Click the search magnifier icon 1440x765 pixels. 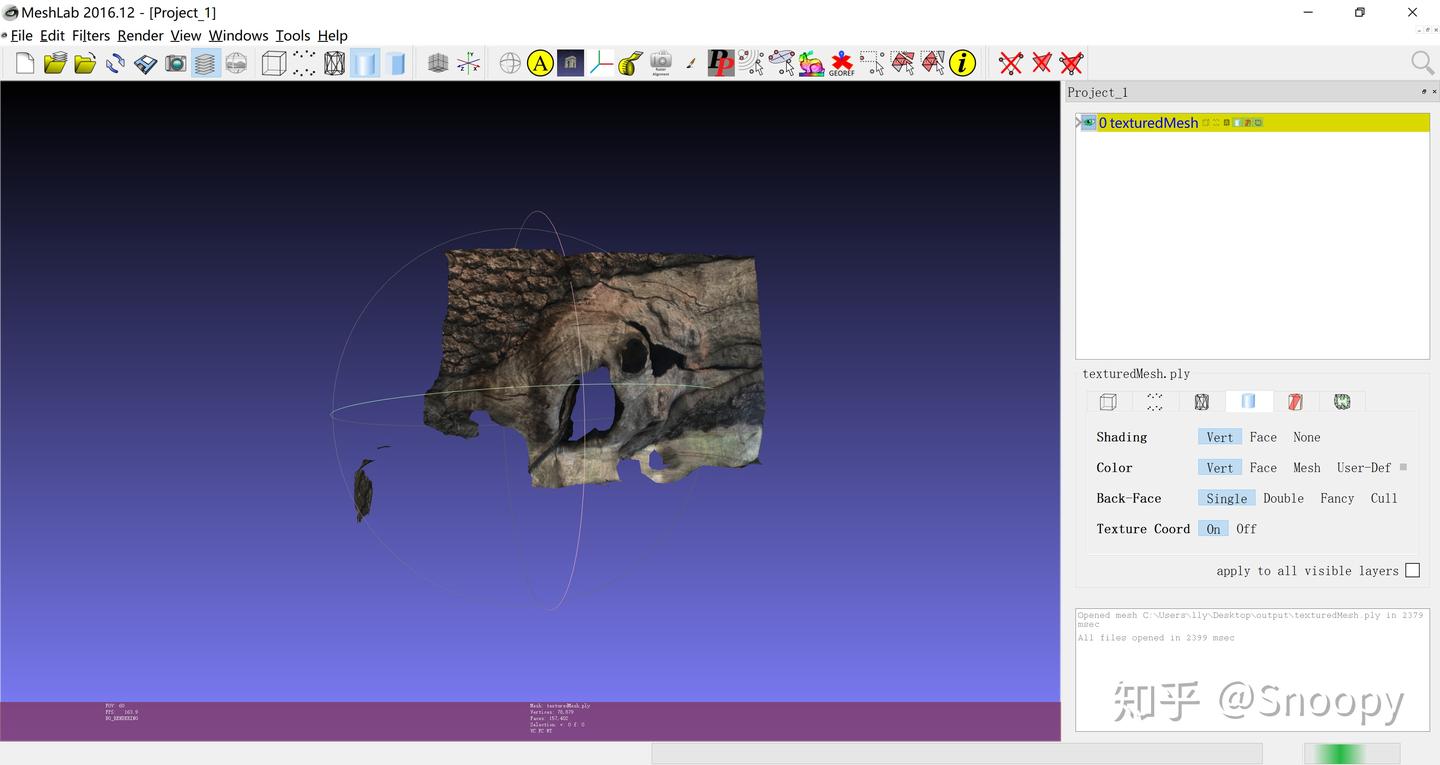[1422, 64]
